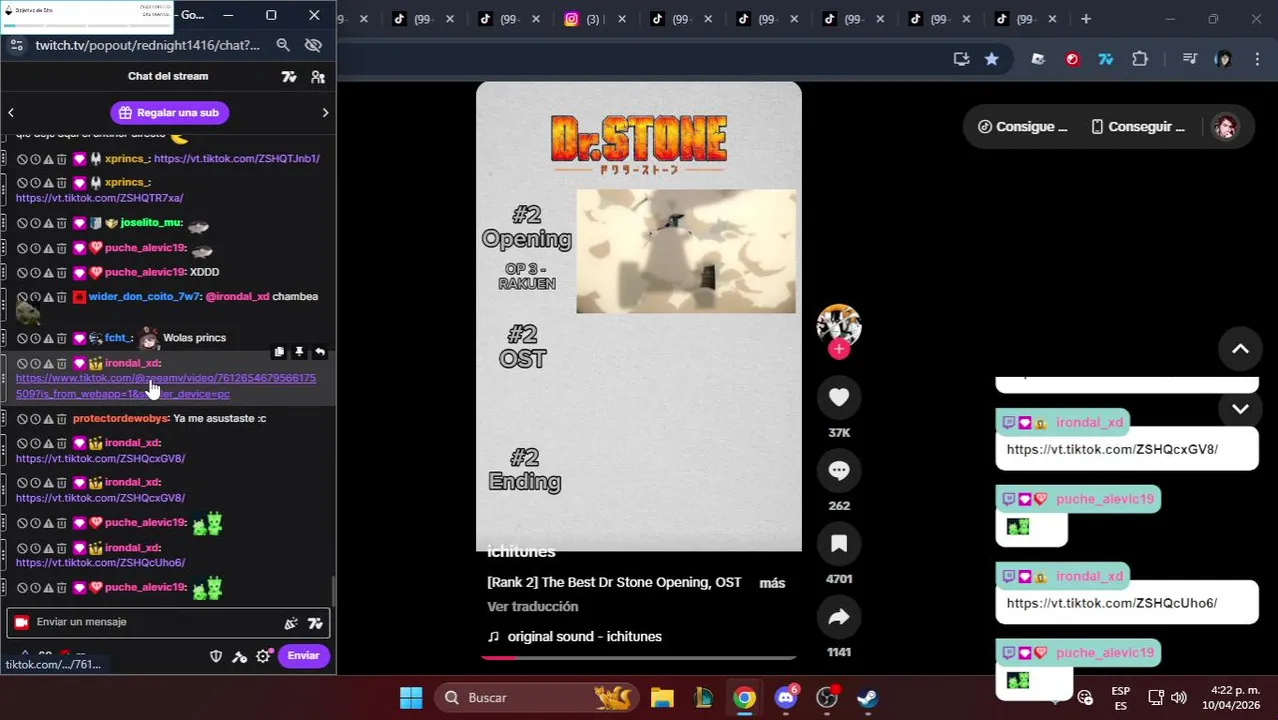Open the 7TV extension in Chrome toolbar
The height and width of the screenshot is (720, 1278).
pyautogui.click(x=1106, y=59)
